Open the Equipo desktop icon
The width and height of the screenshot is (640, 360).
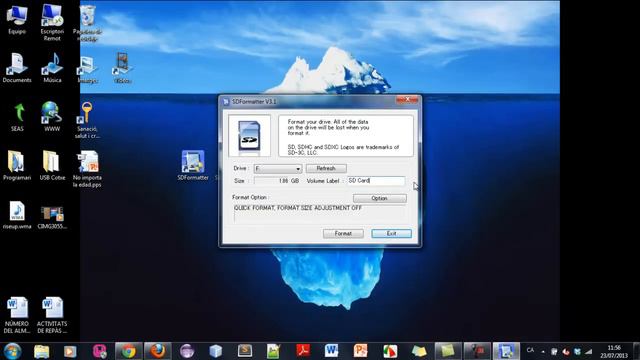[x=17, y=20]
